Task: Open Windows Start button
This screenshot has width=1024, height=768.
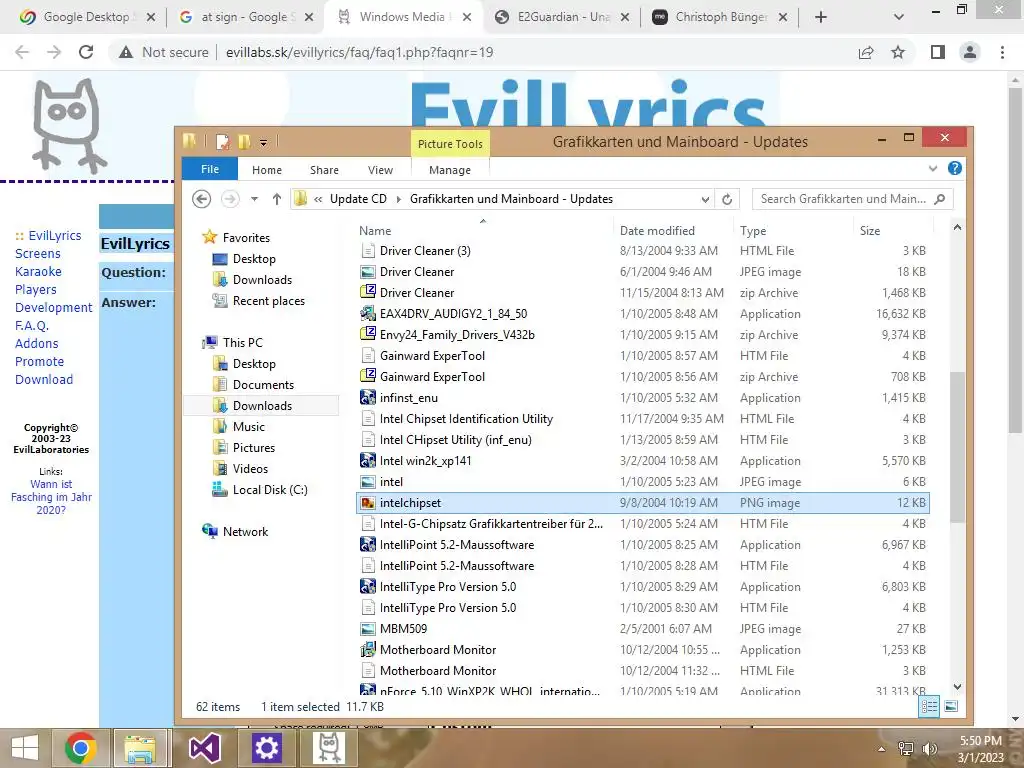Action: pos(25,748)
